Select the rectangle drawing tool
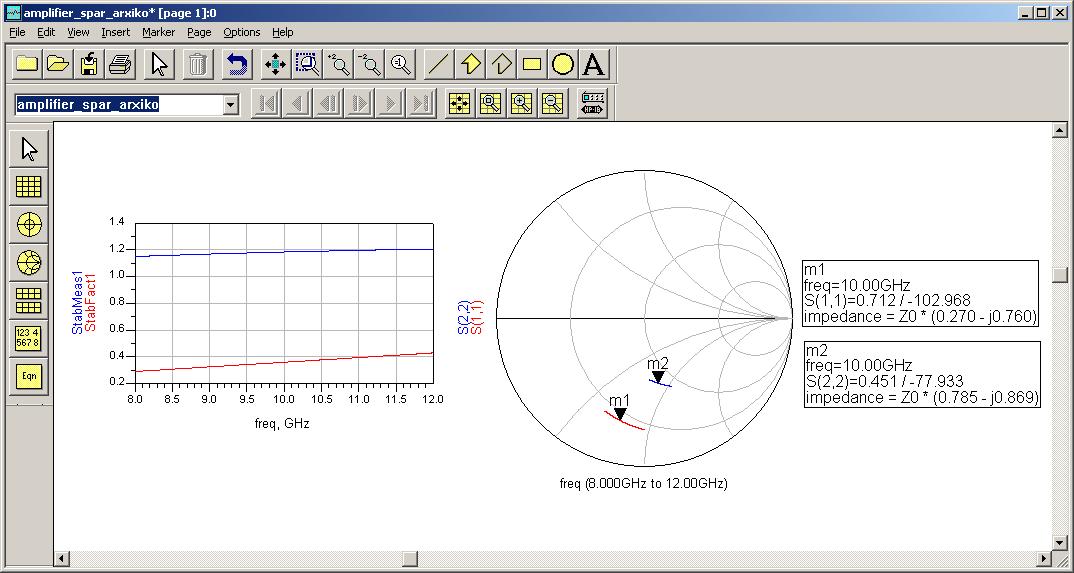 pos(532,65)
